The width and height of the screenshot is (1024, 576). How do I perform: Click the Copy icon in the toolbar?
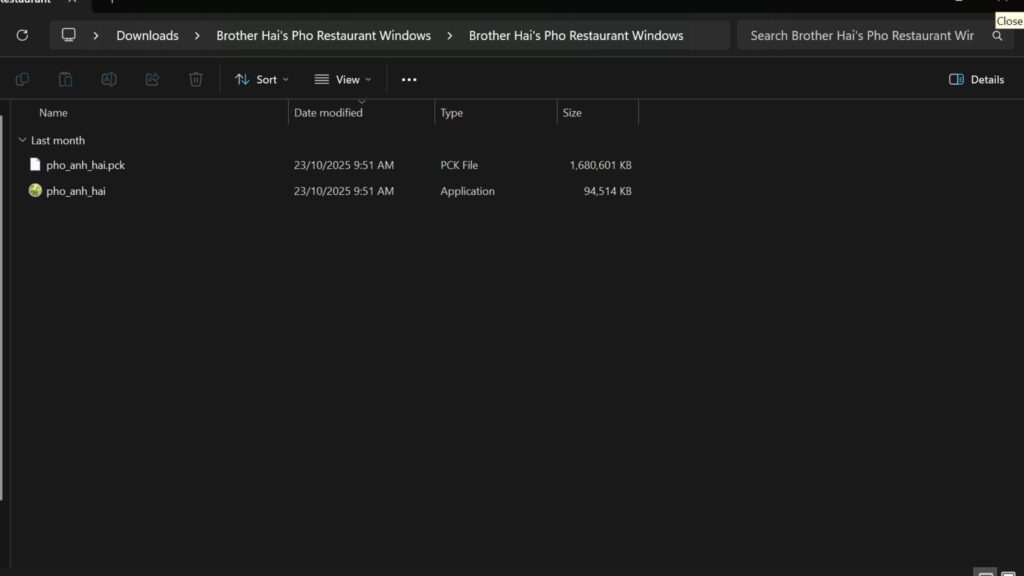(x=22, y=79)
